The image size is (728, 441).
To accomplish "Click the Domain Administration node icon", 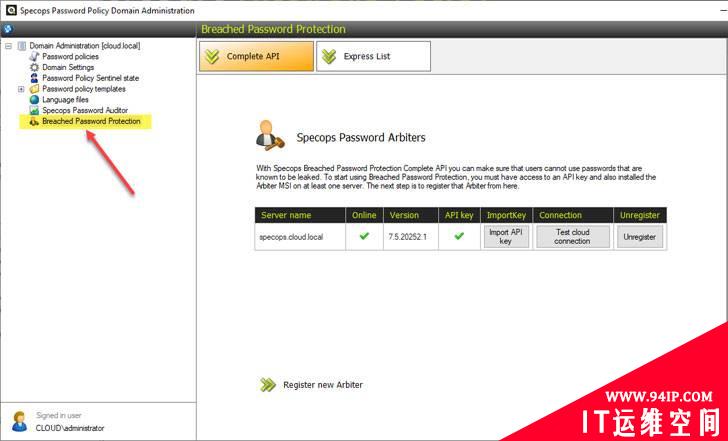I will (22, 45).
